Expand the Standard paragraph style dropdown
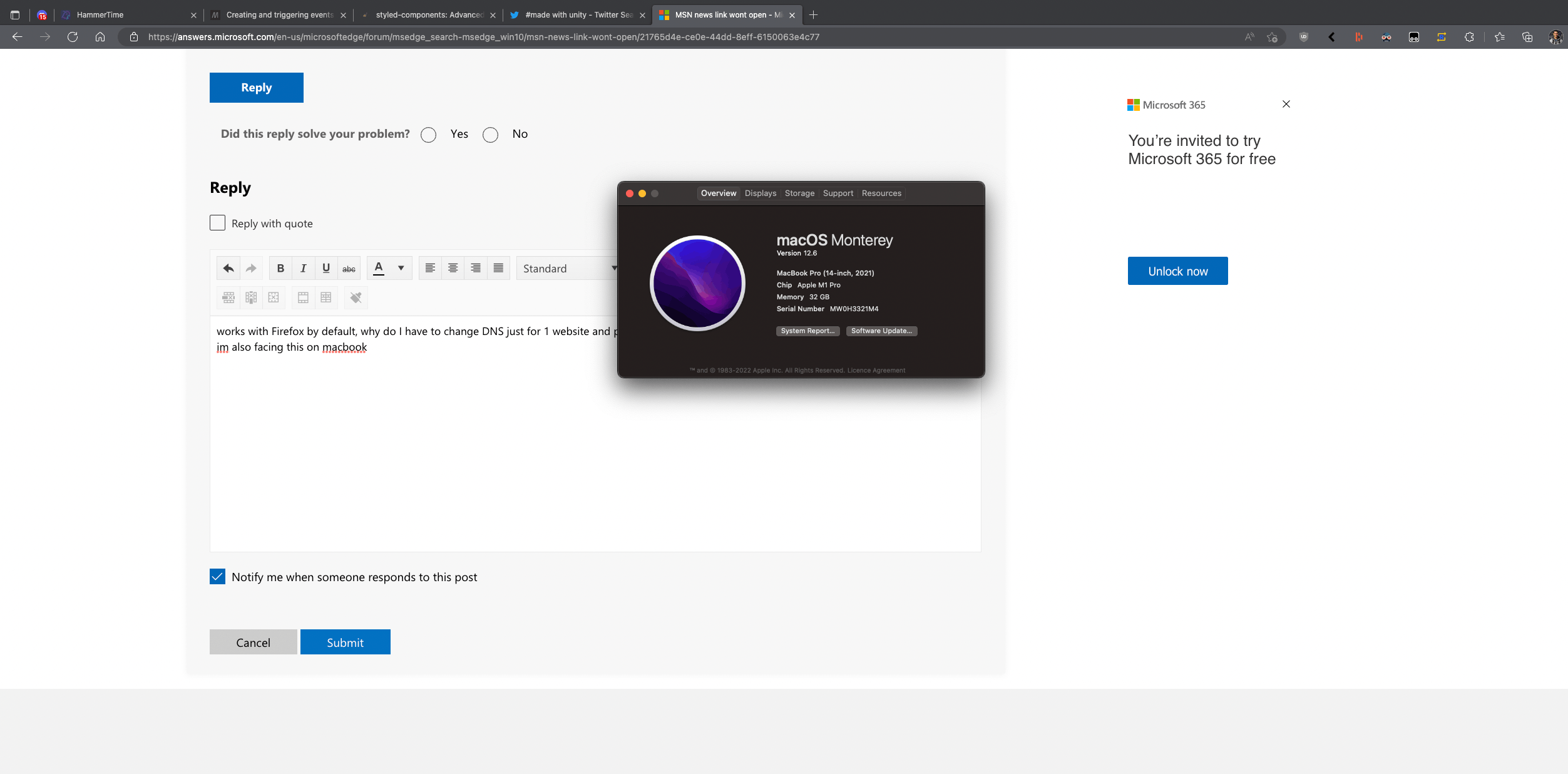The width and height of the screenshot is (1568, 774). click(566, 268)
